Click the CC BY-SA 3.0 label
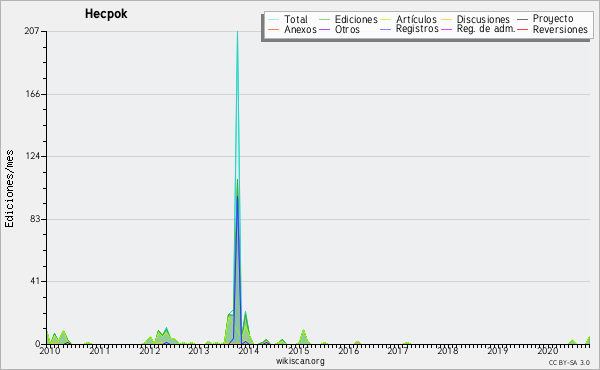The width and height of the screenshot is (600, 370). (x=569, y=362)
